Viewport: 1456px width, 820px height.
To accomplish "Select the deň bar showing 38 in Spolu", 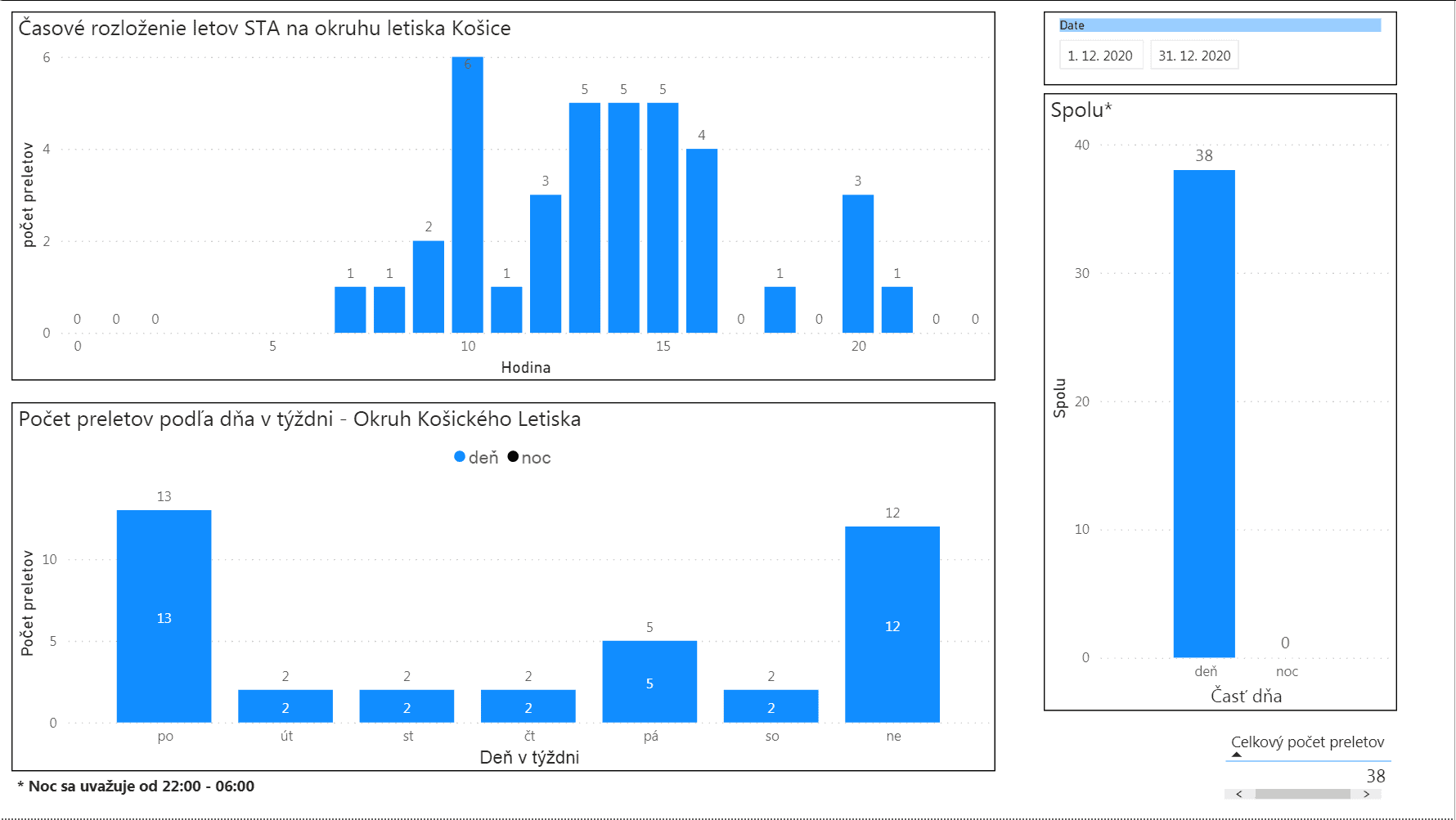I will point(1204,413).
